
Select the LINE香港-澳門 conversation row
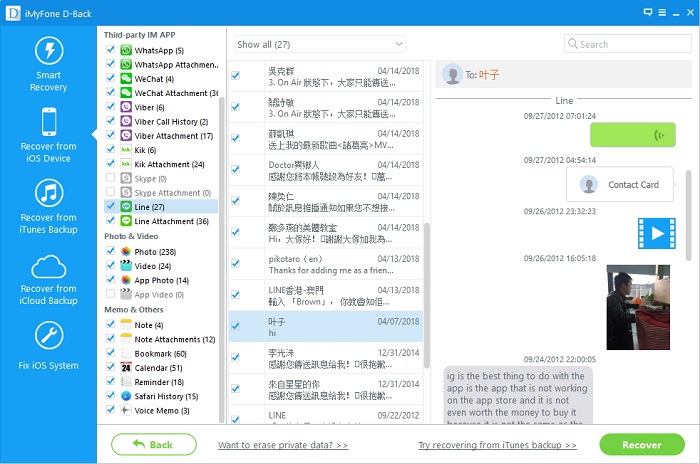click(x=325, y=295)
